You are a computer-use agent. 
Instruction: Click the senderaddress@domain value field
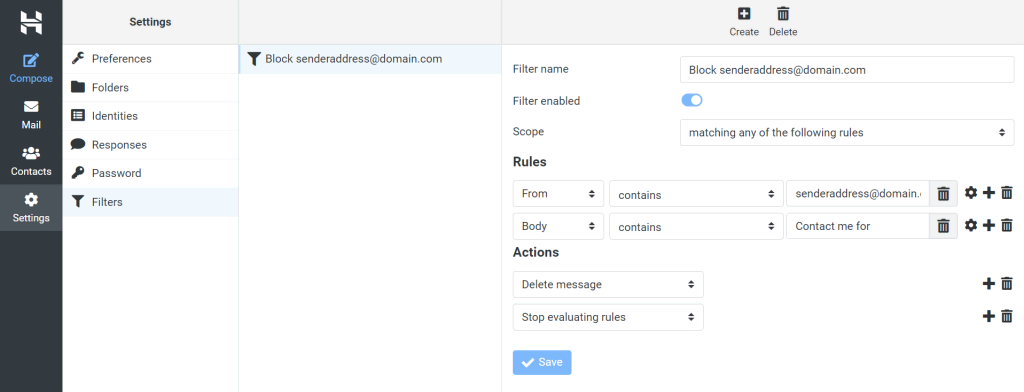point(857,194)
